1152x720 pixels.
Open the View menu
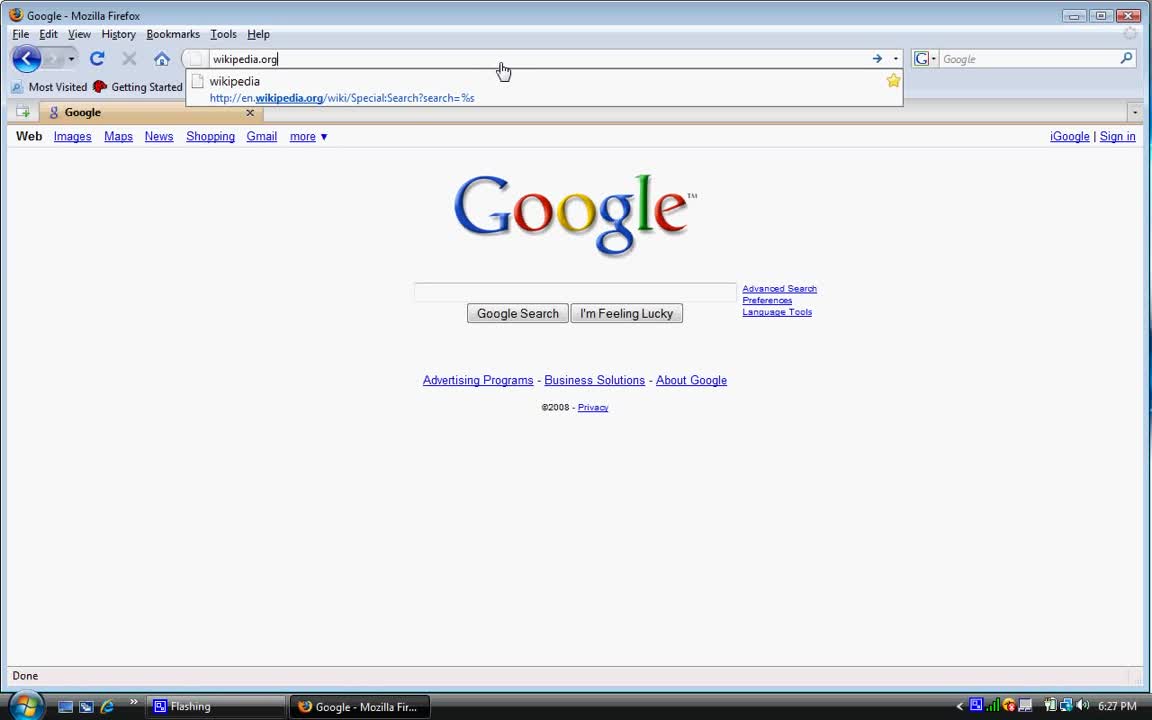pos(79,34)
